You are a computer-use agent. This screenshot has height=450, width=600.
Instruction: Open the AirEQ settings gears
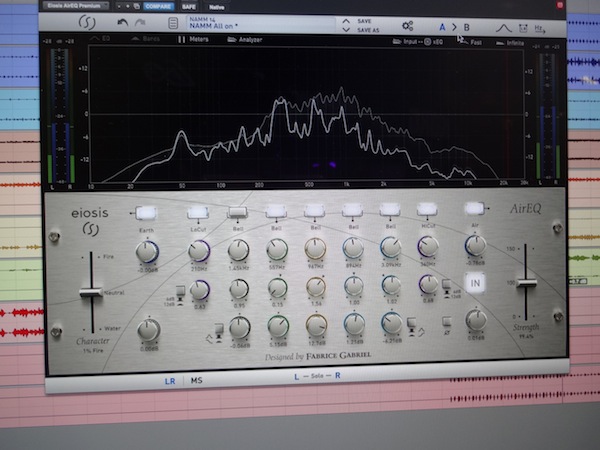[x=408, y=26]
